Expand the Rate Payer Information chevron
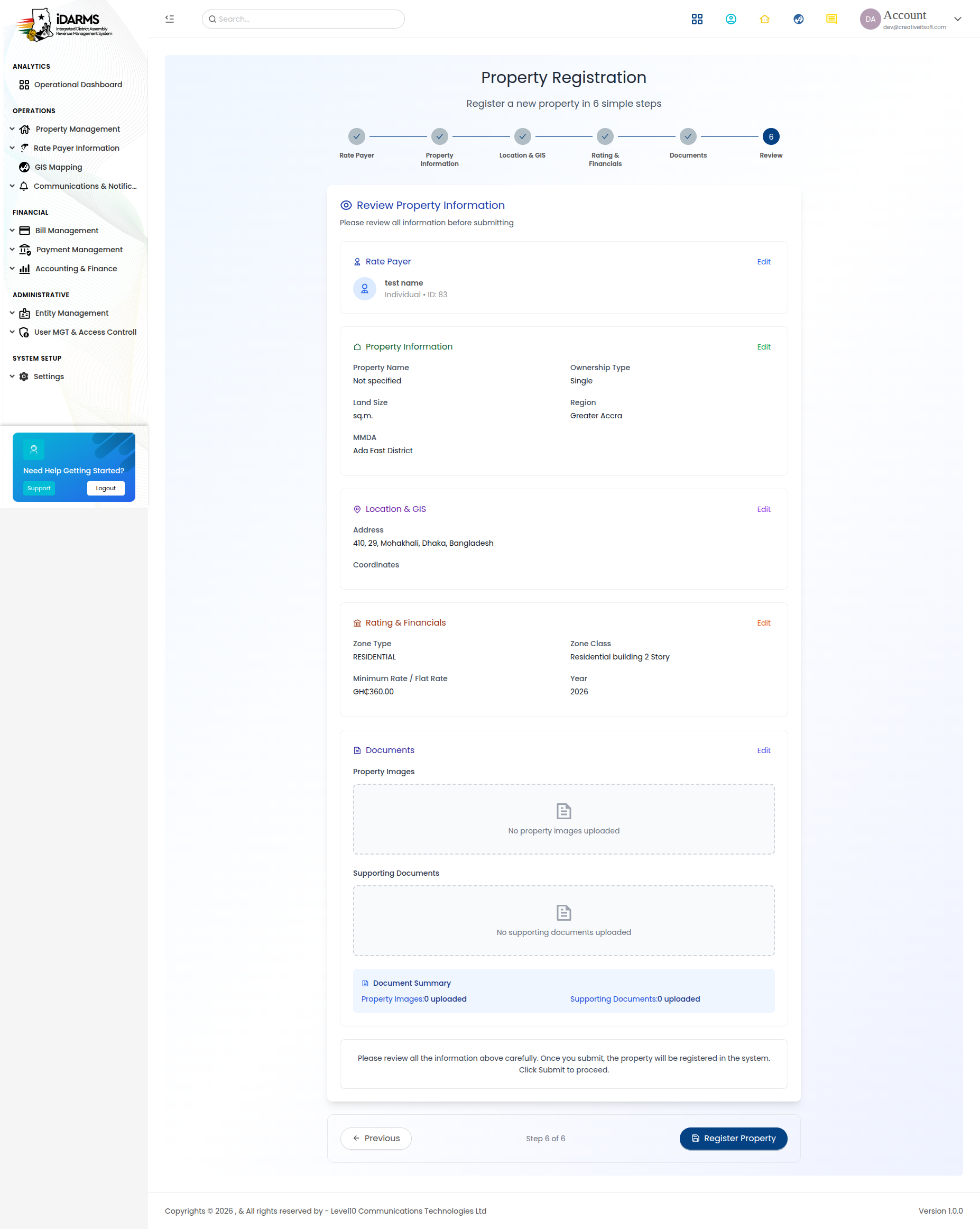980x1229 pixels. tap(12, 148)
